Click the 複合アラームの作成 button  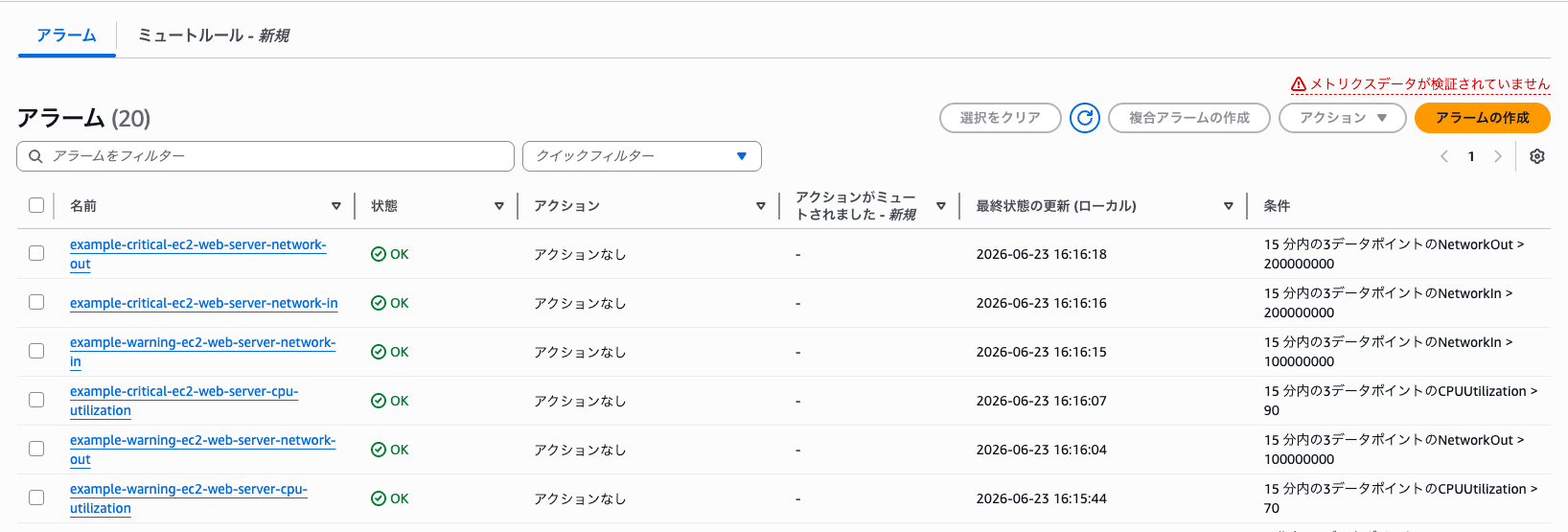tap(1189, 118)
